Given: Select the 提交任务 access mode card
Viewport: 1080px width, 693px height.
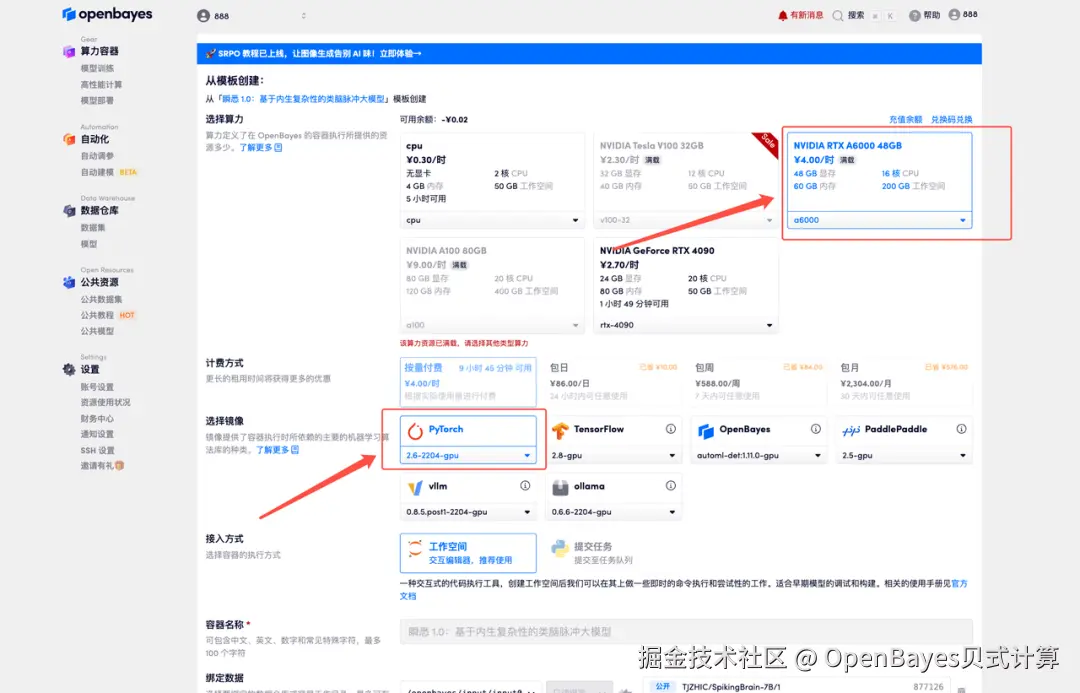Looking at the screenshot, I should [613, 552].
